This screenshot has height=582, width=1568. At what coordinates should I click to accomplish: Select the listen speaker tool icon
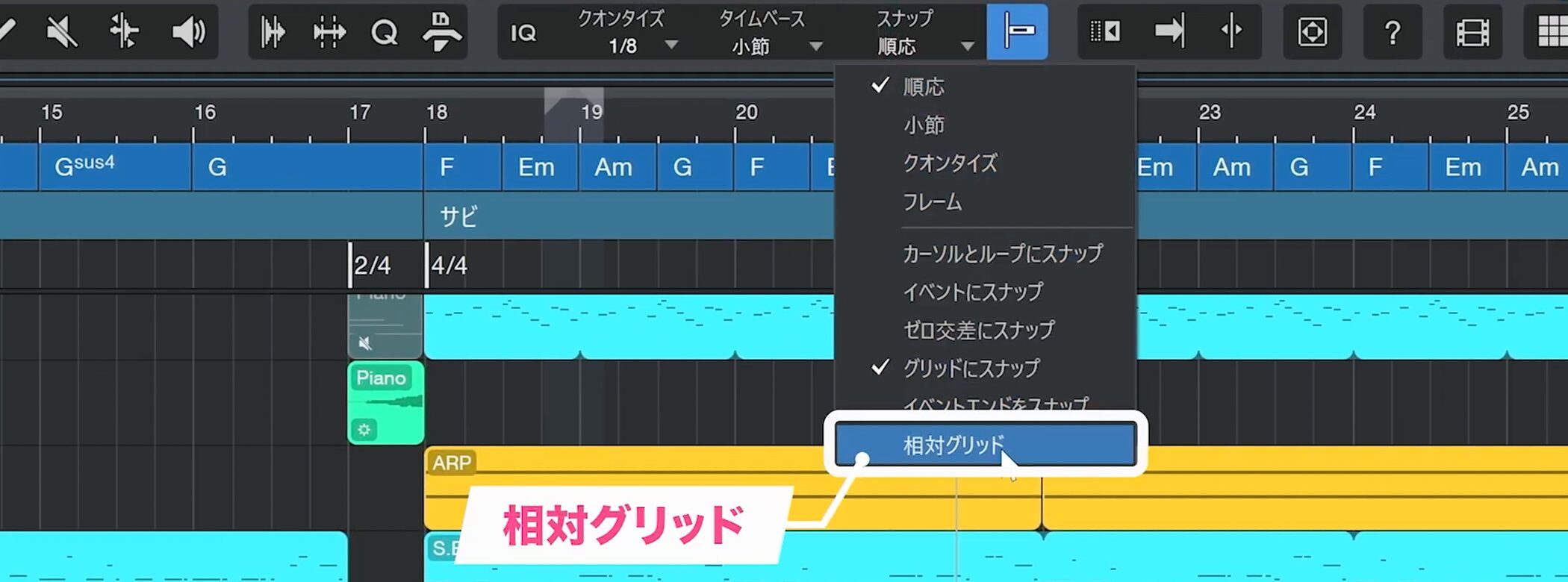tap(187, 32)
